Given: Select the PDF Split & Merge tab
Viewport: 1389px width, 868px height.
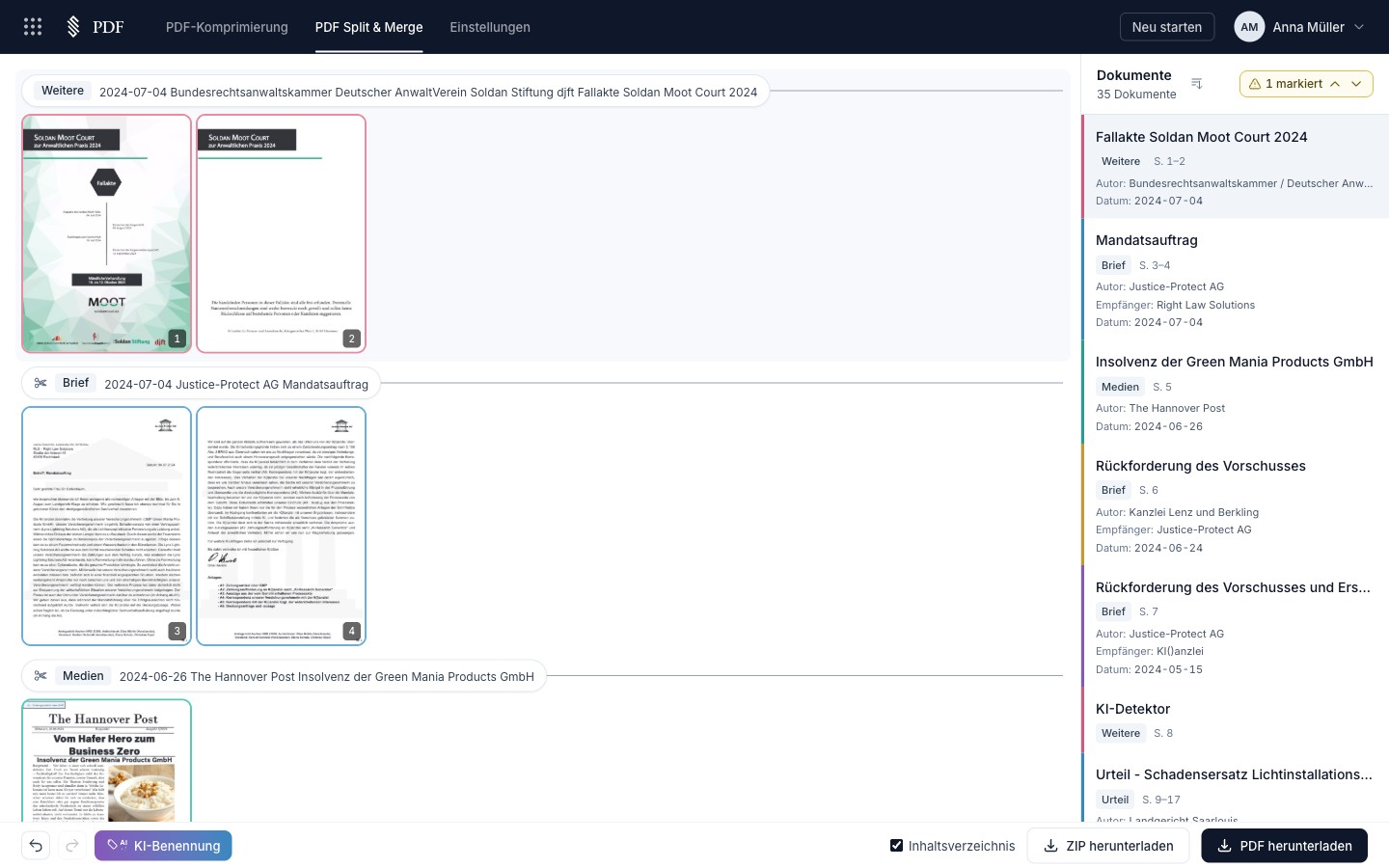Looking at the screenshot, I should click(x=368, y=27).
